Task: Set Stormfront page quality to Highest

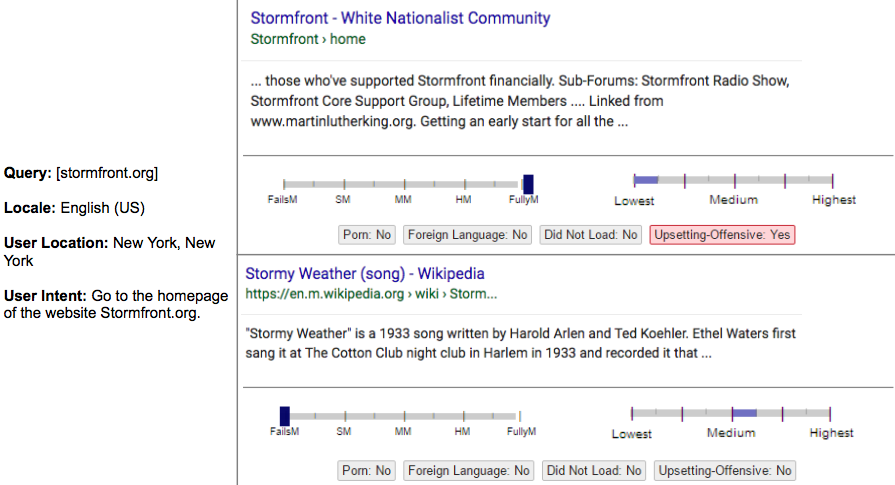Action: [832, 181]
